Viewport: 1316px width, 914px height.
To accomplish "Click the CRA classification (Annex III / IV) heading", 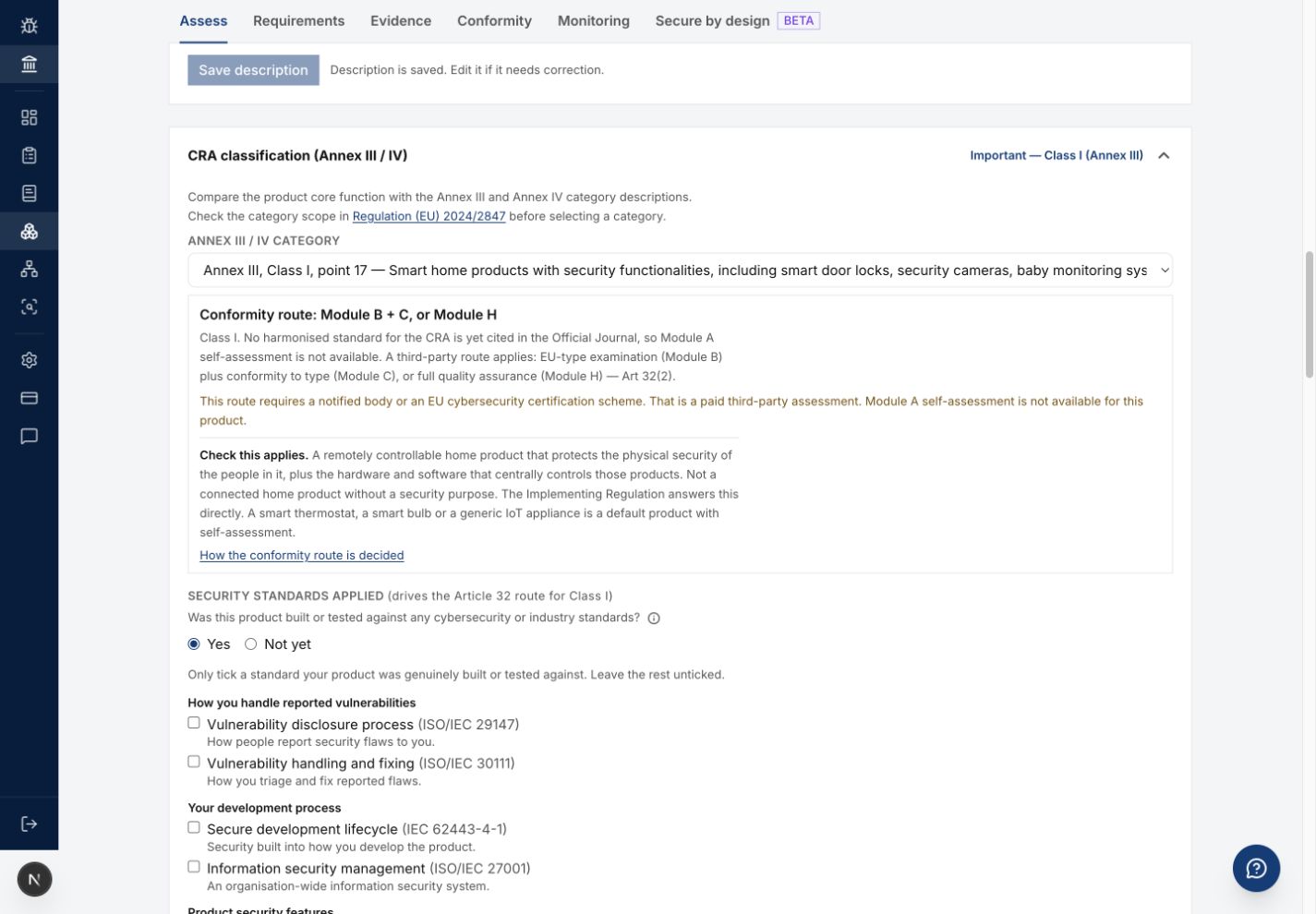I will point(297,155).
